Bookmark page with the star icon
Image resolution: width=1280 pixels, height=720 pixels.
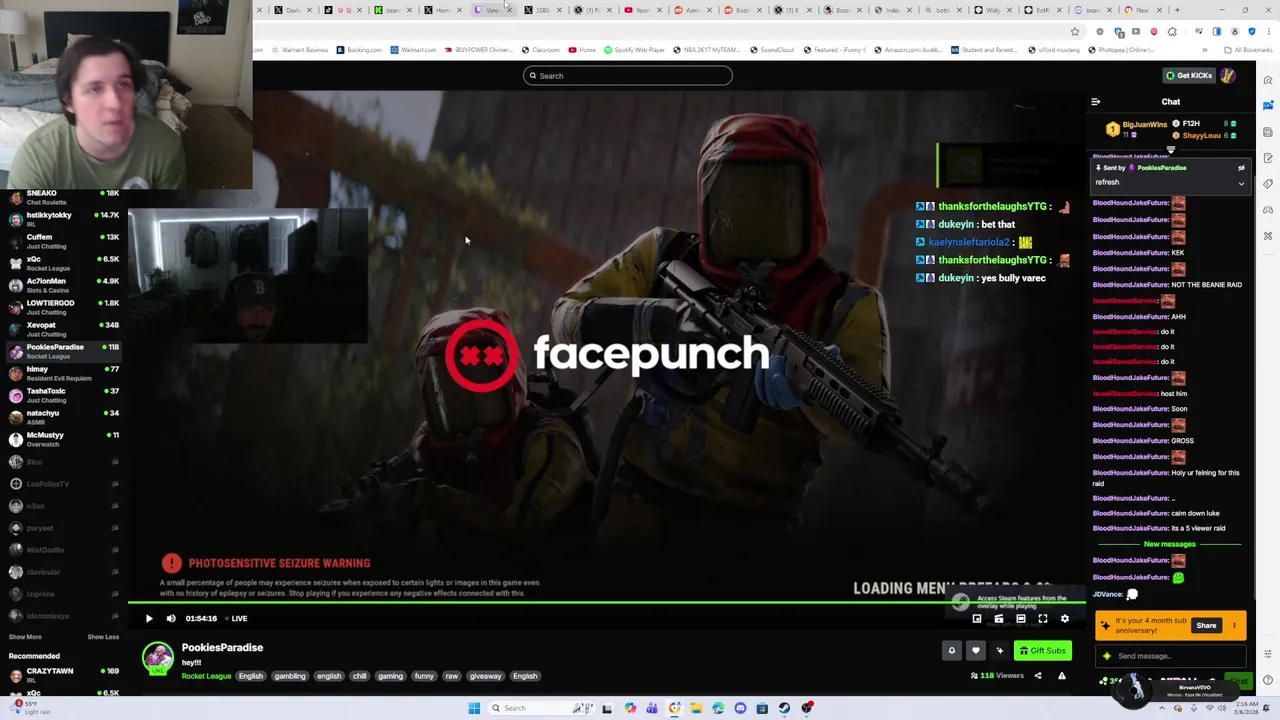click(1075, 31)
